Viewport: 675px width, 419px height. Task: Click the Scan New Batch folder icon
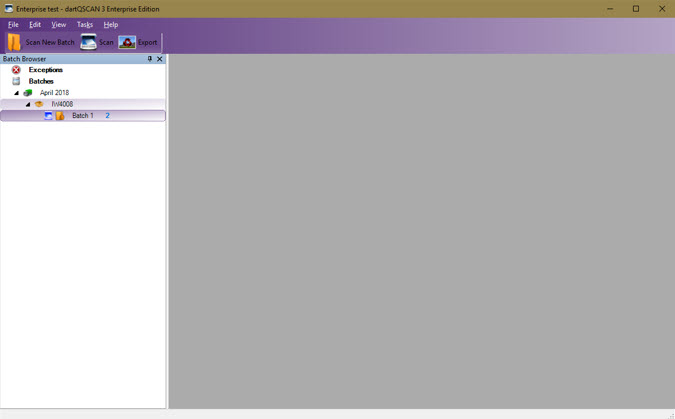pyautogui.click(x=14, y=42)
